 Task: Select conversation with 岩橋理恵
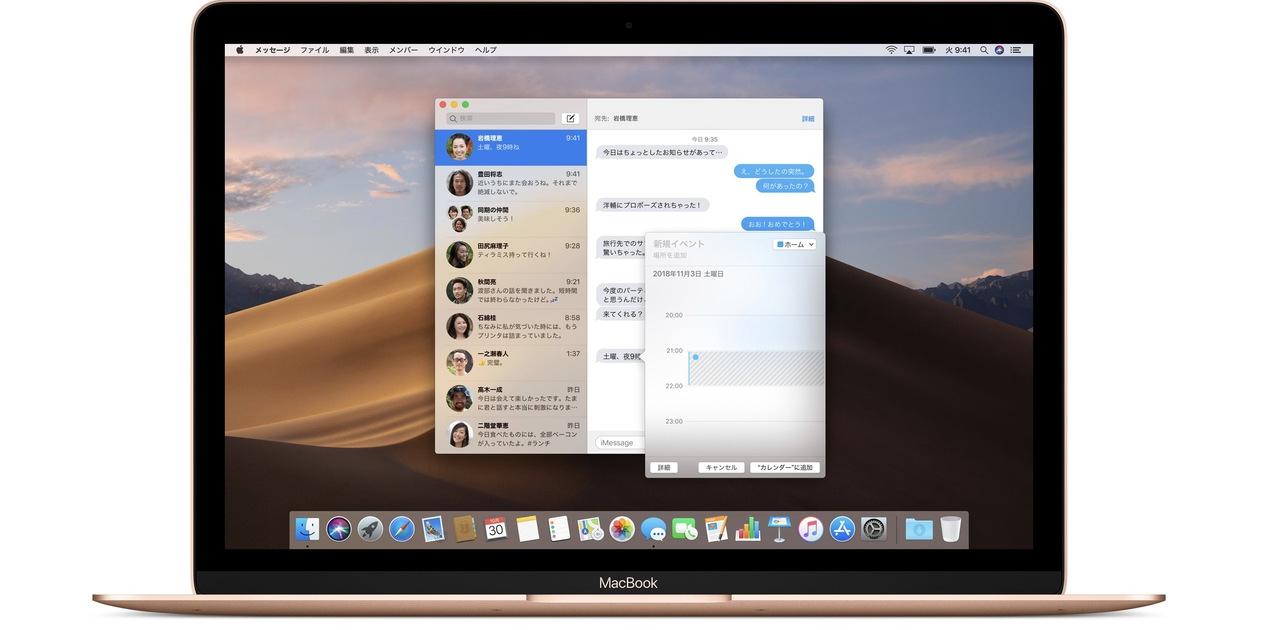(511, 147)
